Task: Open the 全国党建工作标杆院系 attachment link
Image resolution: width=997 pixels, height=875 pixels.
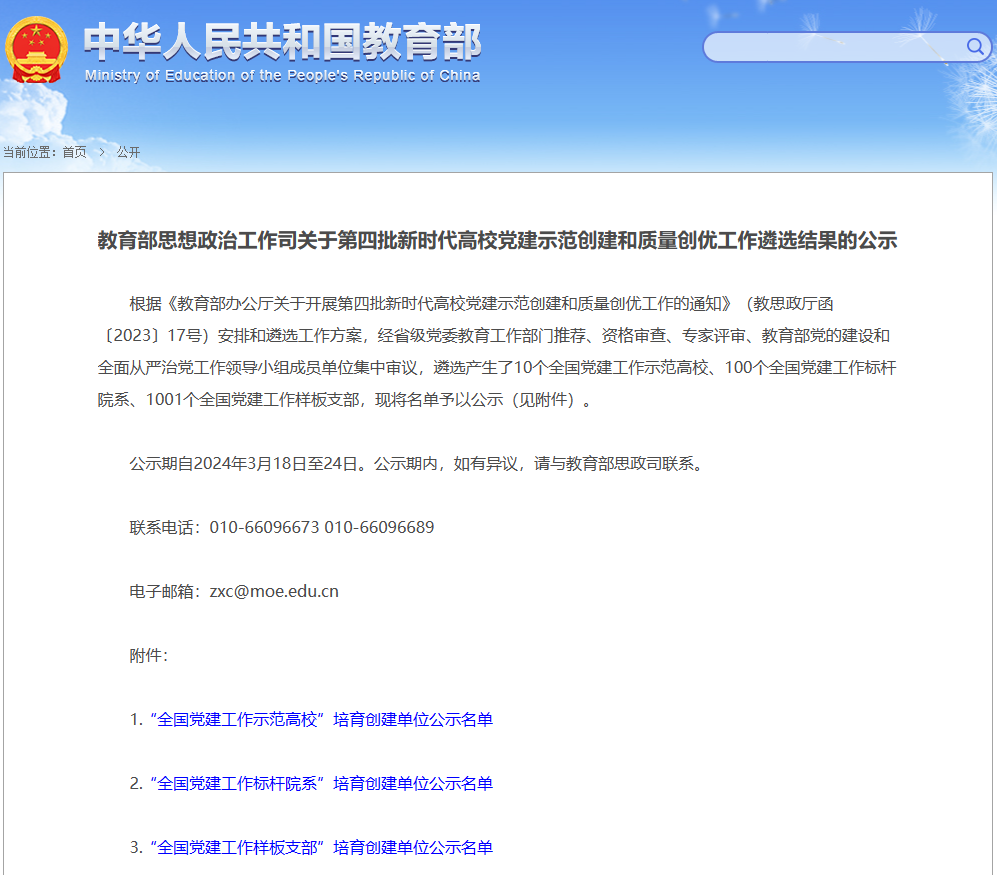Action: point(321,783)
